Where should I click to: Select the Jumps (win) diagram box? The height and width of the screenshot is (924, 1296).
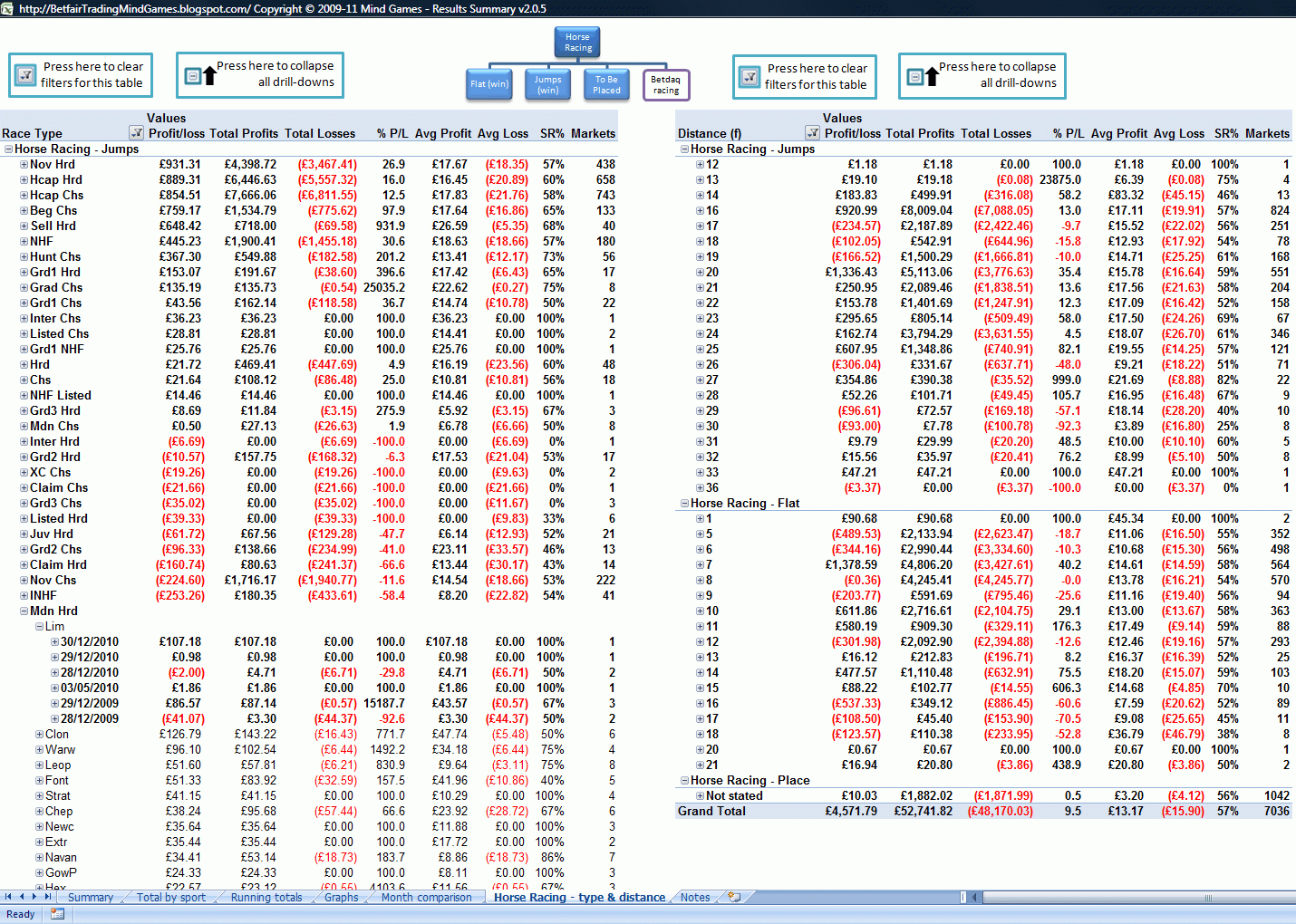pyautogui.click(x=547, y=84)
